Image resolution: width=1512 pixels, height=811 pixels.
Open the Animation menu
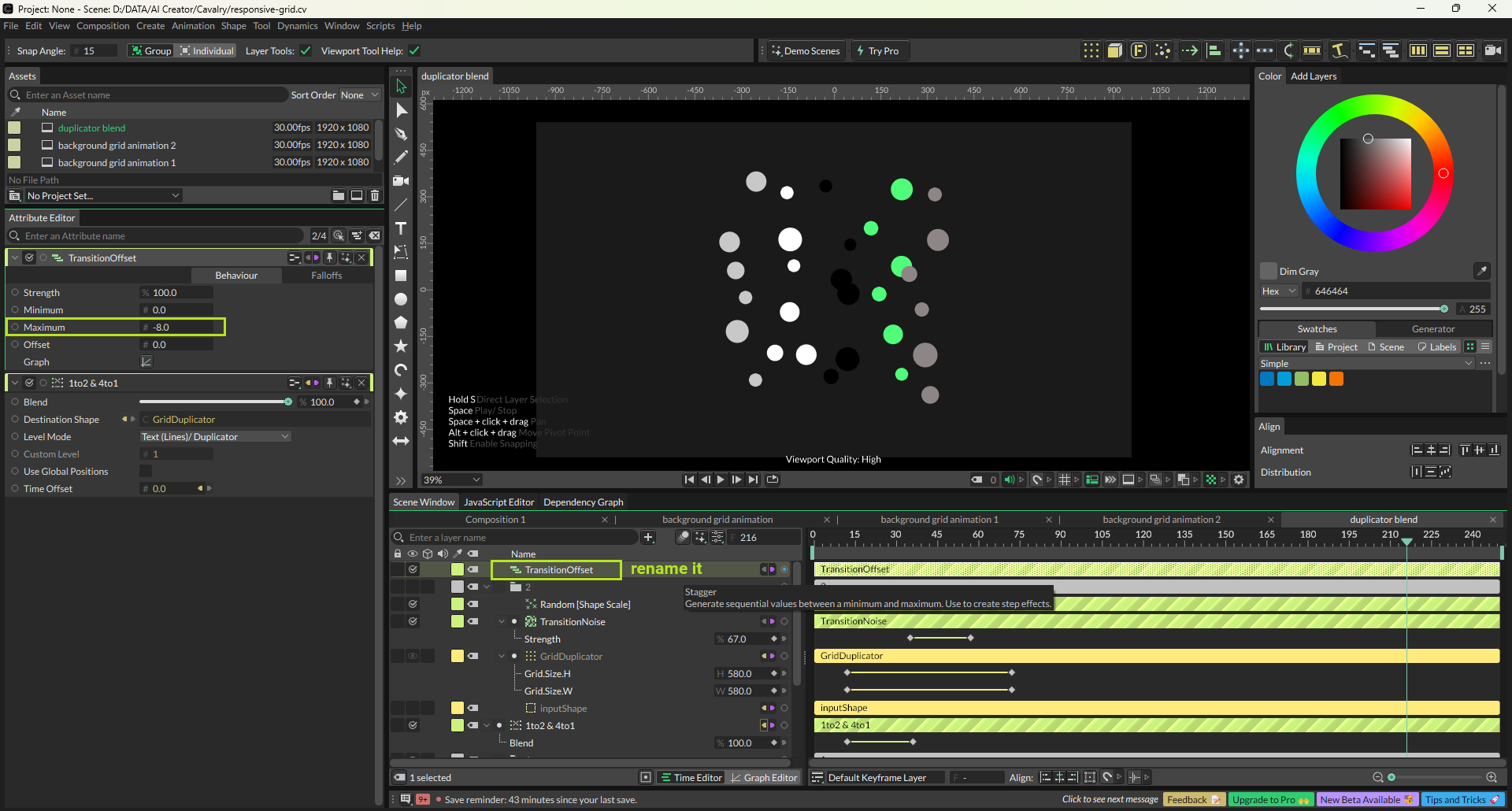click(193, 26)
